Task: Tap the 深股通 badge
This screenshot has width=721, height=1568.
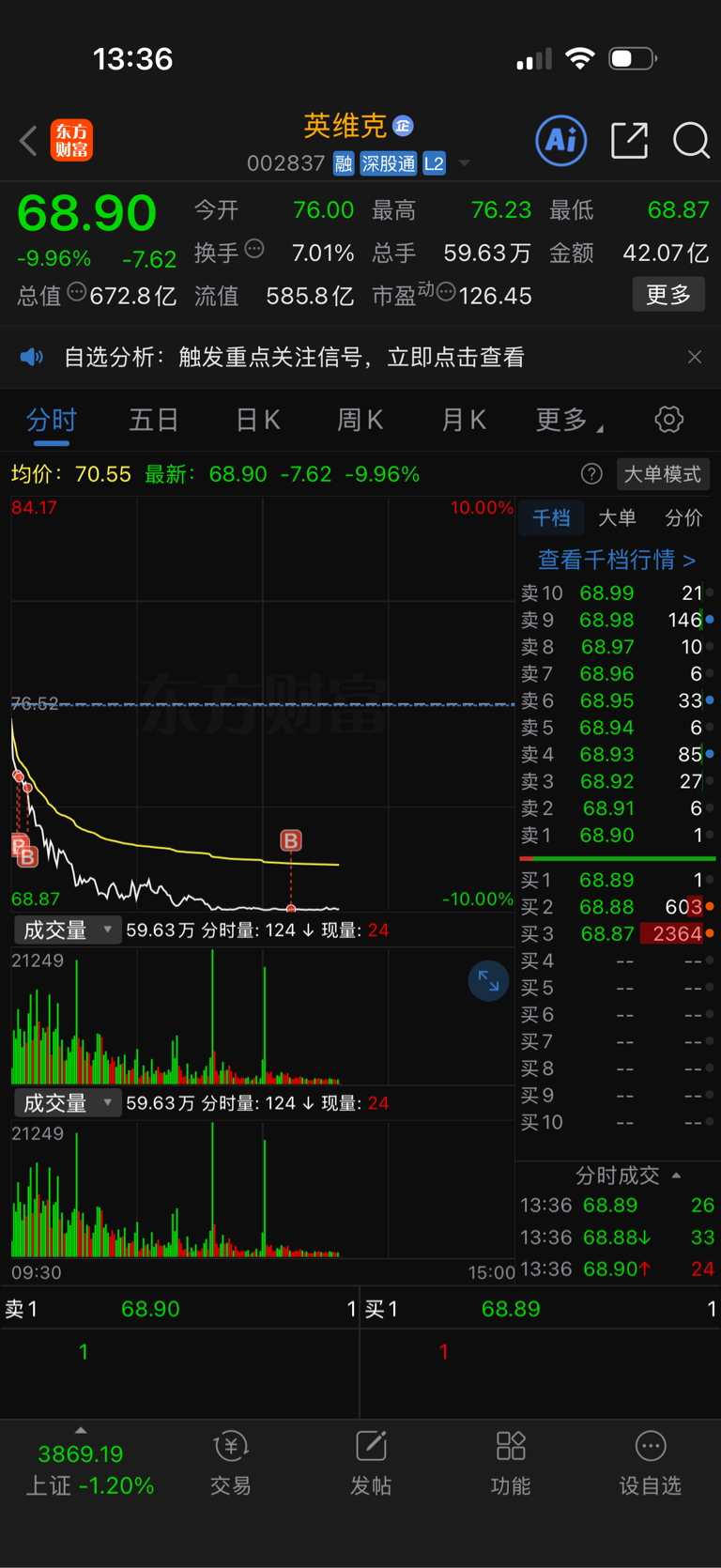Action: (x=388, y=163)
